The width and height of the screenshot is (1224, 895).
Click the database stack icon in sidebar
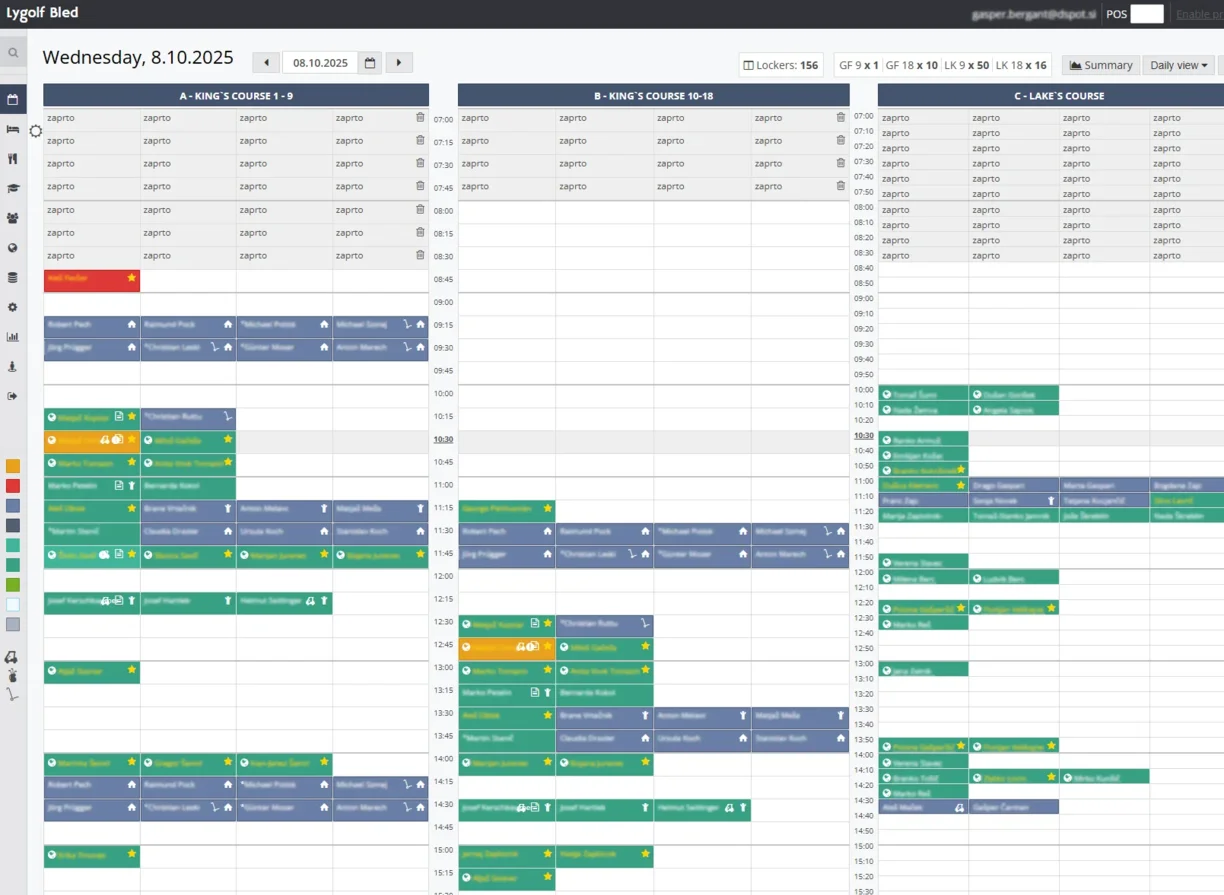pyautogui.click(x=13, y=278)
